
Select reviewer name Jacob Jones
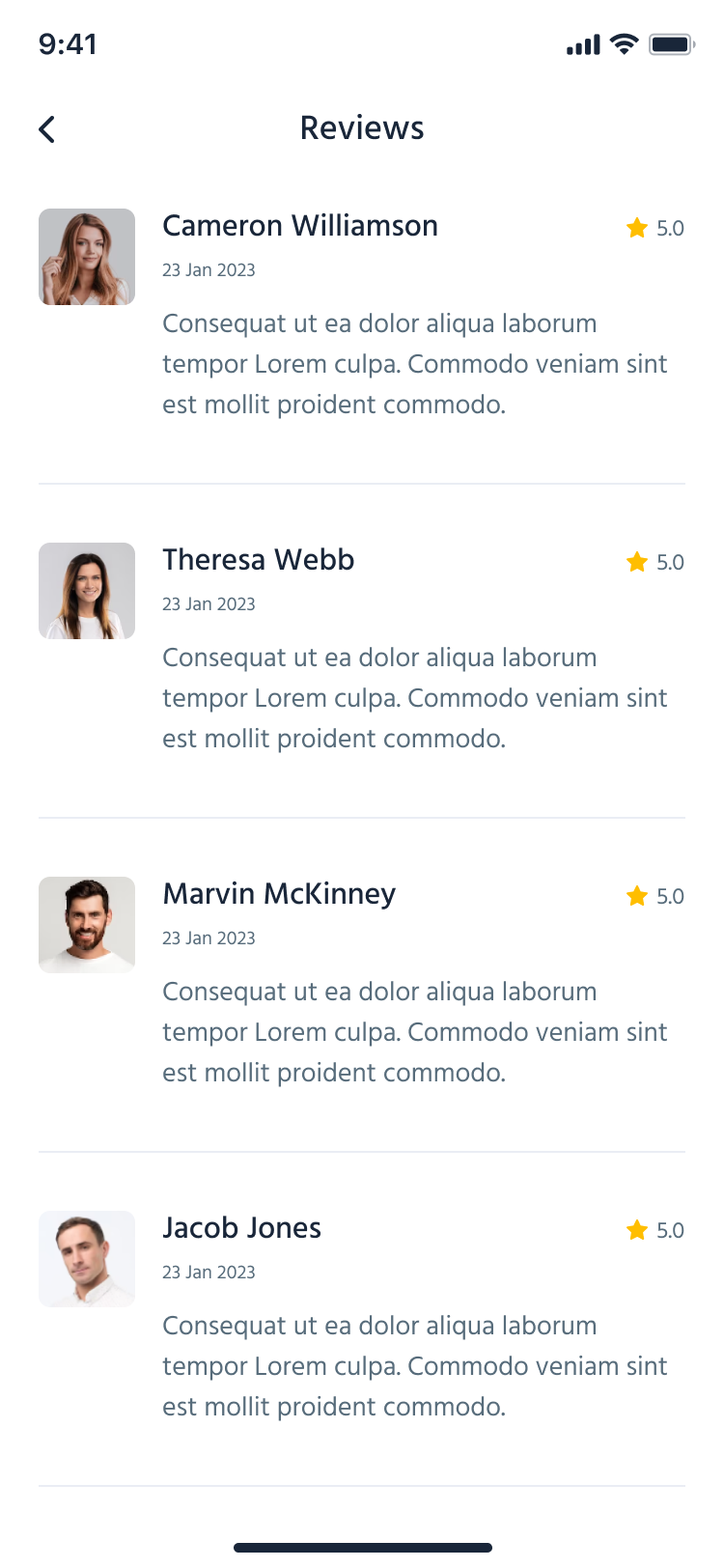(242, 1228)
